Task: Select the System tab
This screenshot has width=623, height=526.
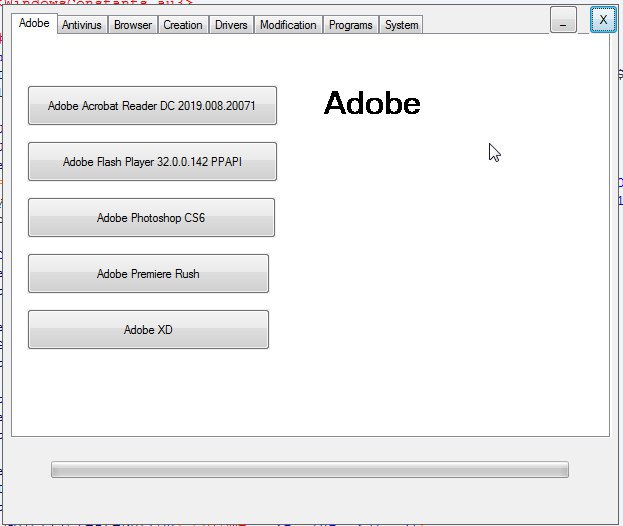Action: pos(401,25)
